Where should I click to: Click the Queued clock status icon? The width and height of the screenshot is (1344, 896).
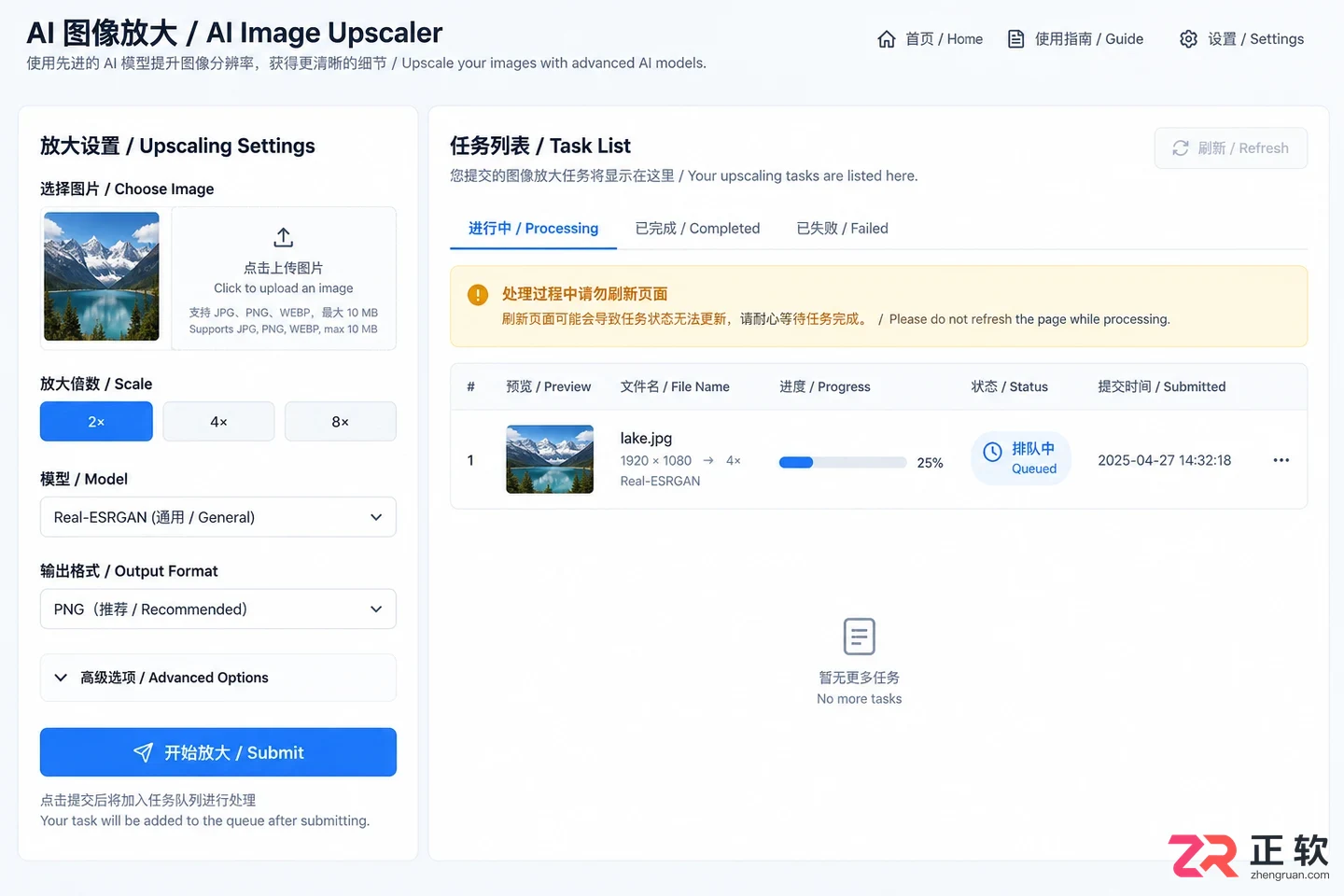coord(993,452)
